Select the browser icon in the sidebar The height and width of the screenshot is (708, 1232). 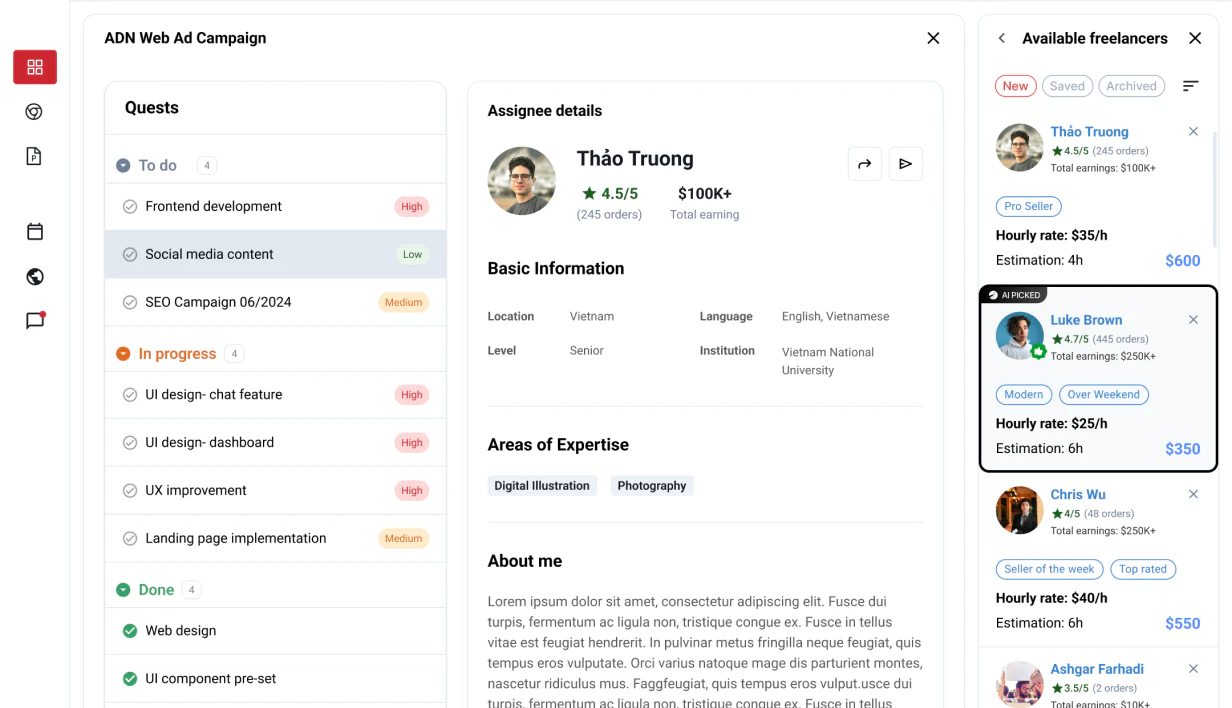pyautogui.click(x=35, y=112)
